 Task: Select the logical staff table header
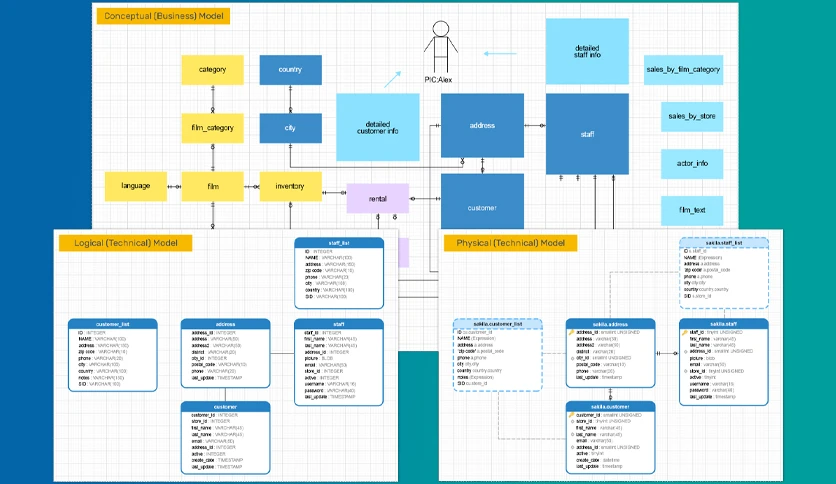[x=339, y=324]
